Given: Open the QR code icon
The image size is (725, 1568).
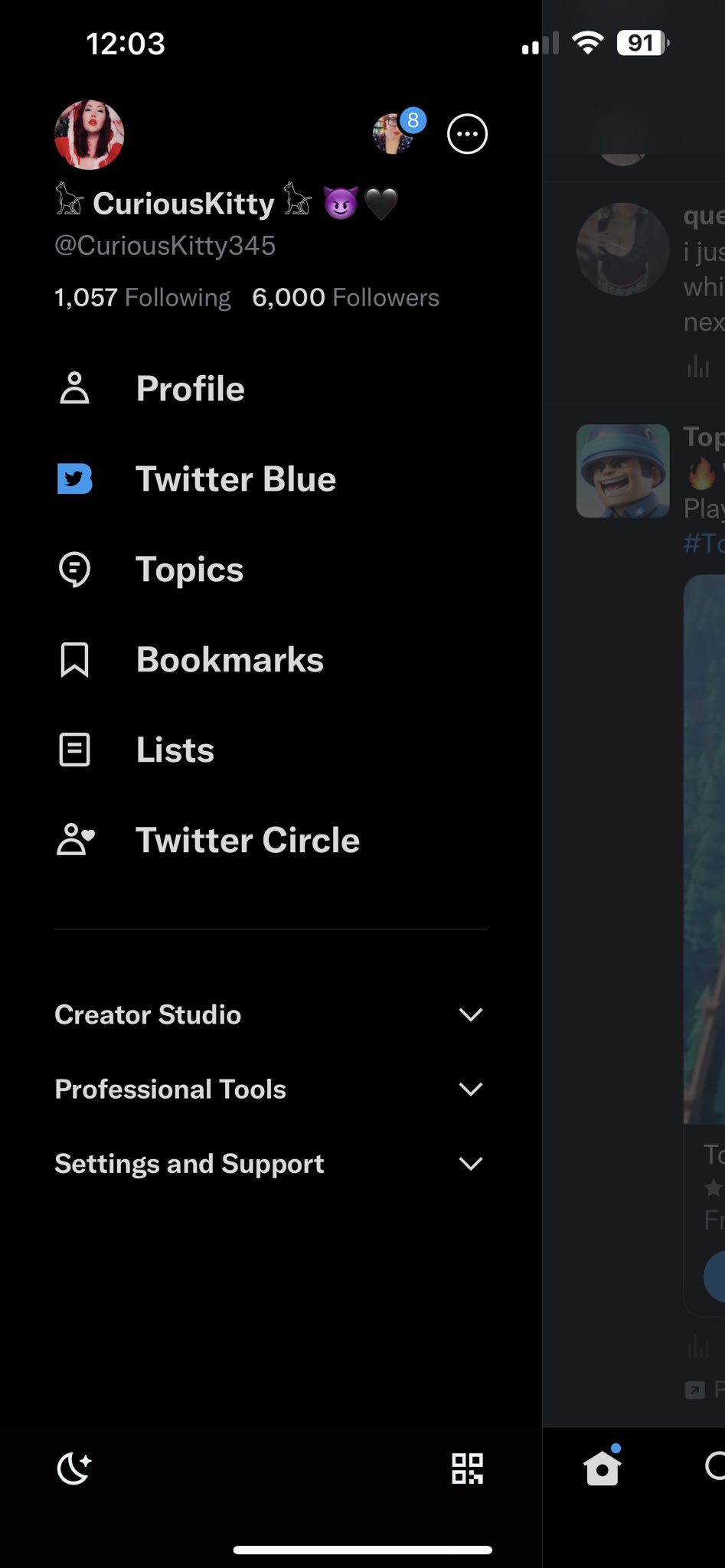Looking at the screenshot, I should (467, 1468).
